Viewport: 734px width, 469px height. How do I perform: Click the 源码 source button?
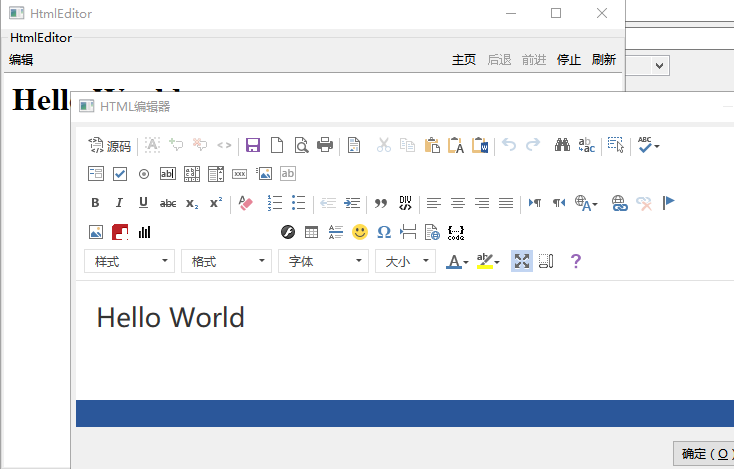pos(110,146)
